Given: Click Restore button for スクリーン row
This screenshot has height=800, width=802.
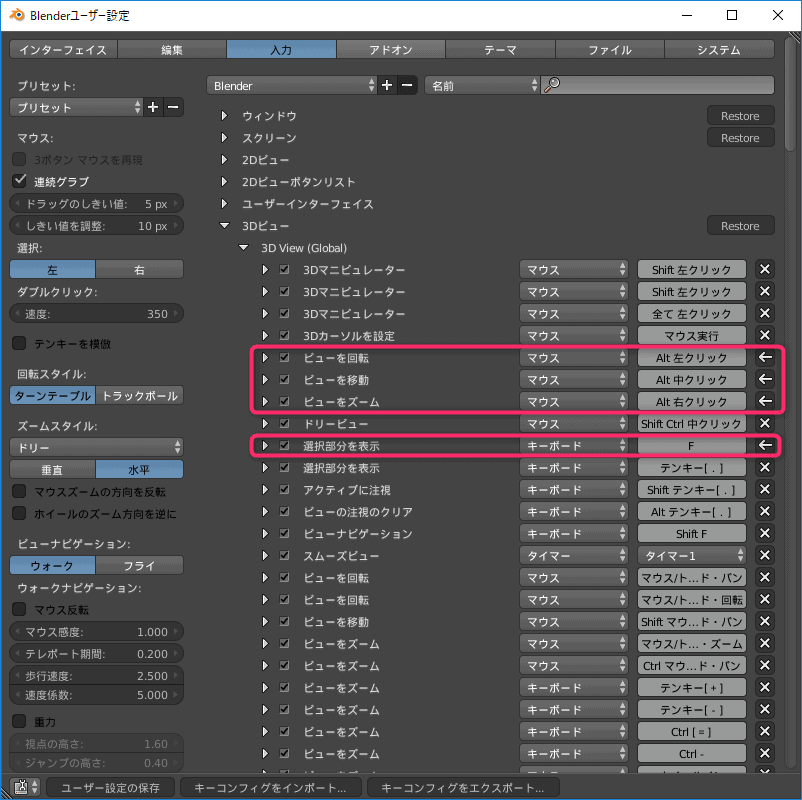Looking at the screenshot, I should pos(740,138).
